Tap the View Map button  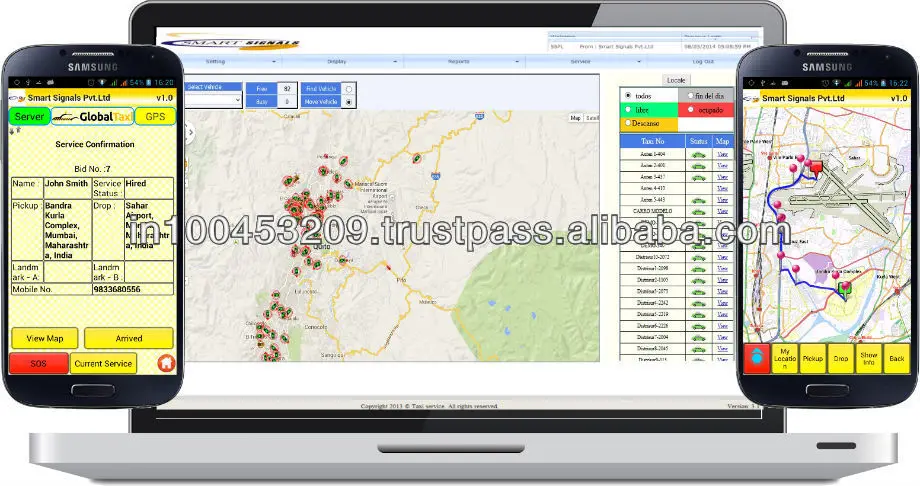click(x=44, y=338)
